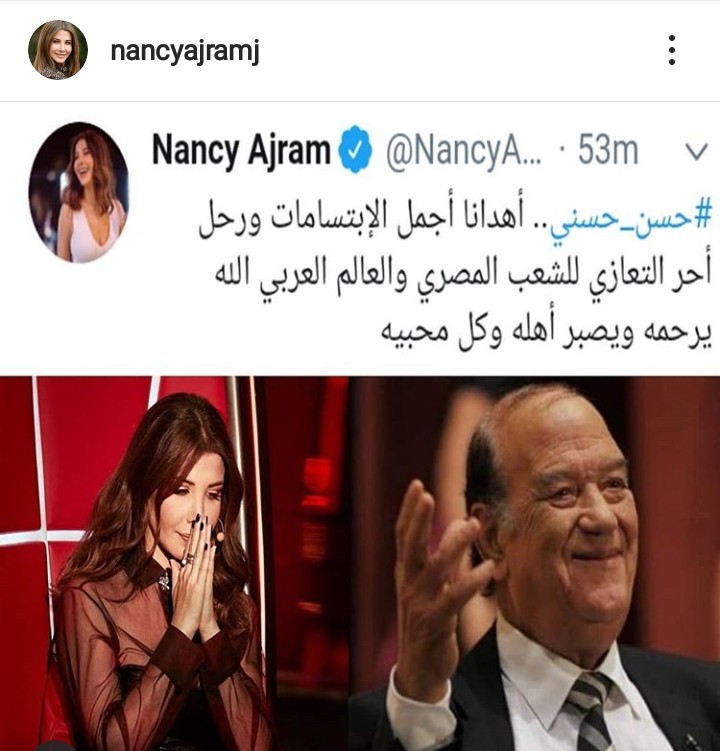This screenshot has height=751, width=720.
Task: Open the @NancyA... Twitter handle
Action: [x=463, y=151]
